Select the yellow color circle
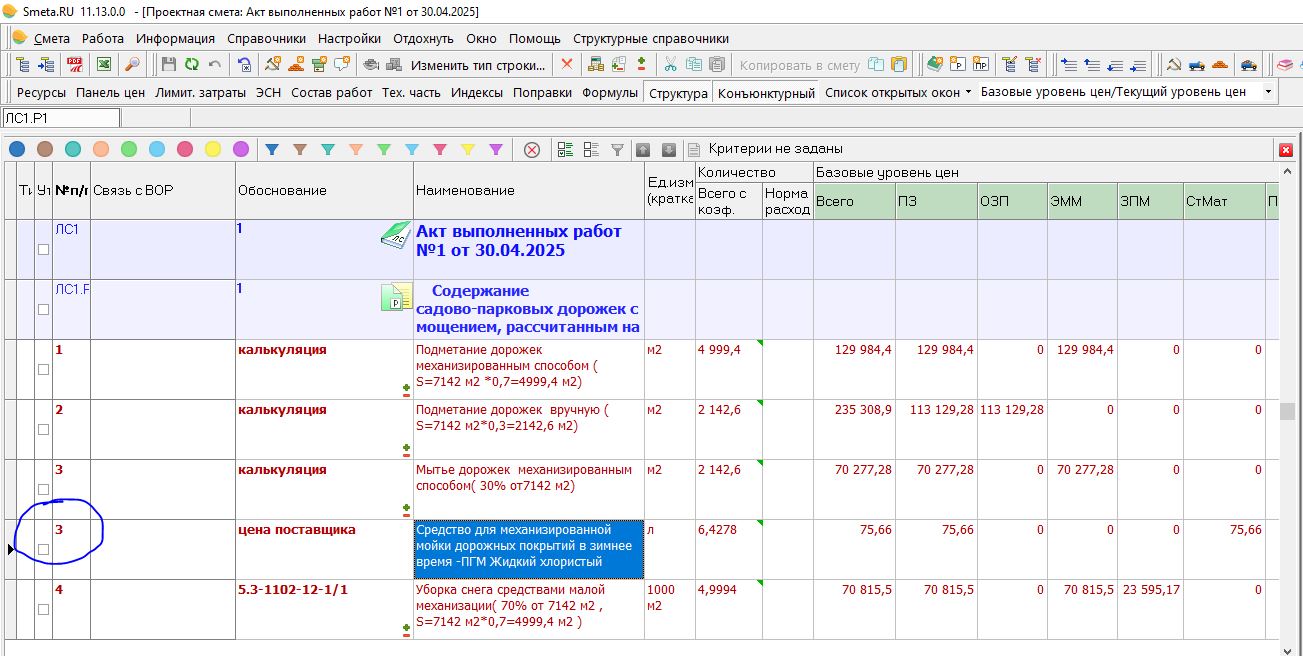Viewport: 1303px width, 656px height. pyautogui.click(x=213, y=150)
